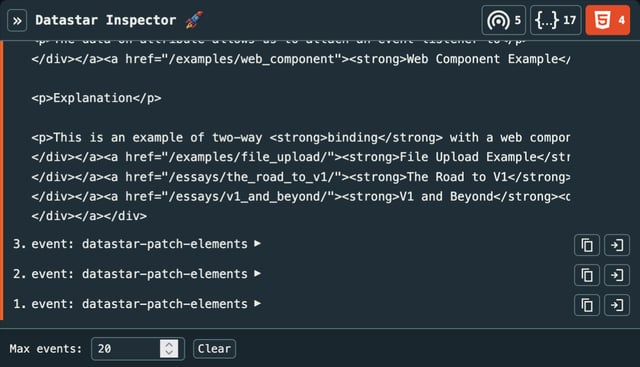640x367 pixels.
Task: Replay event 1 using the enter-arrow icon
Action: point(617,305)
